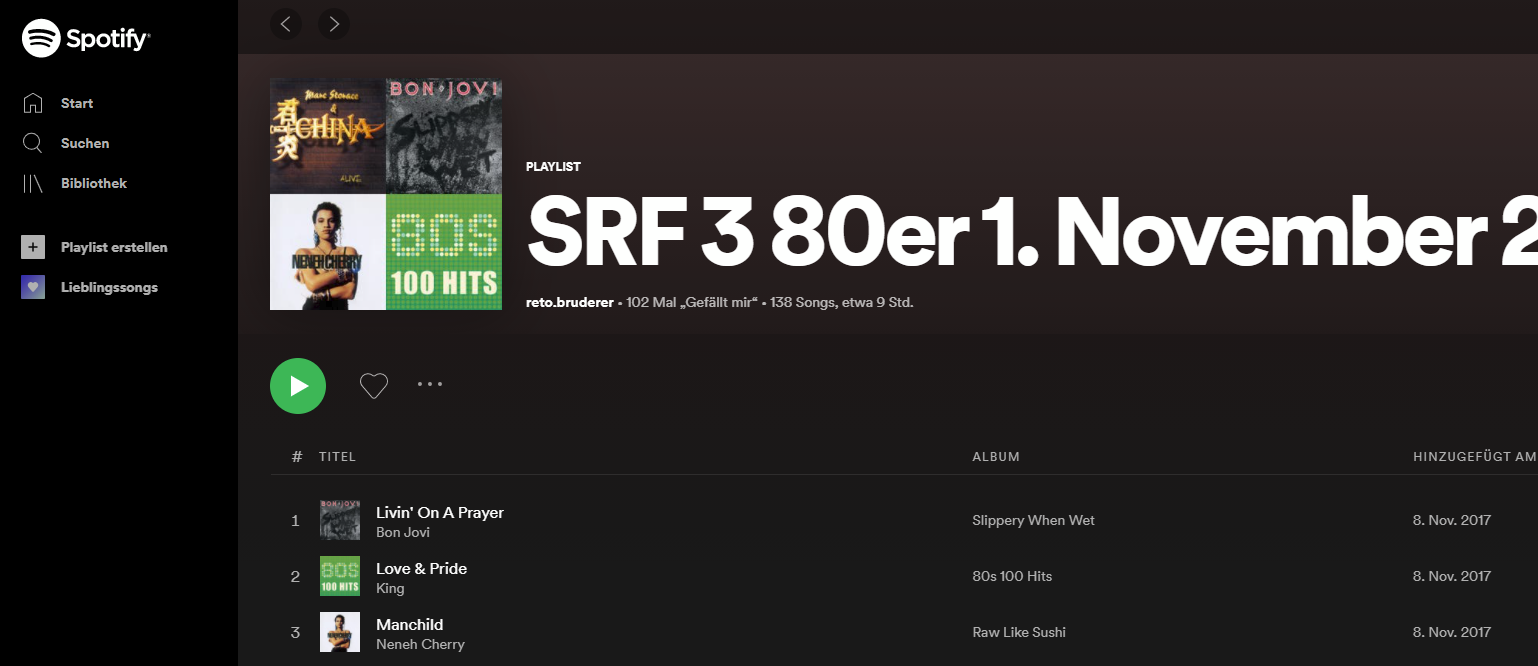This screenshot has width=1538, height=666.
Task: Click the date in the Manchild row
Action: 1452,632
